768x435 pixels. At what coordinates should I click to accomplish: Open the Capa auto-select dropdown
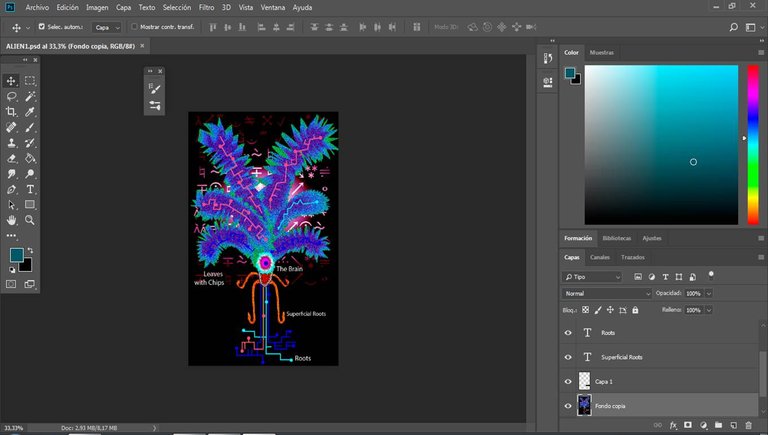[x=107, y=27]
